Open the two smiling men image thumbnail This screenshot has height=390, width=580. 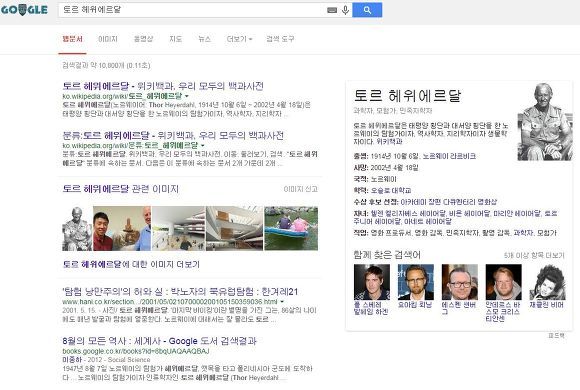122,229
